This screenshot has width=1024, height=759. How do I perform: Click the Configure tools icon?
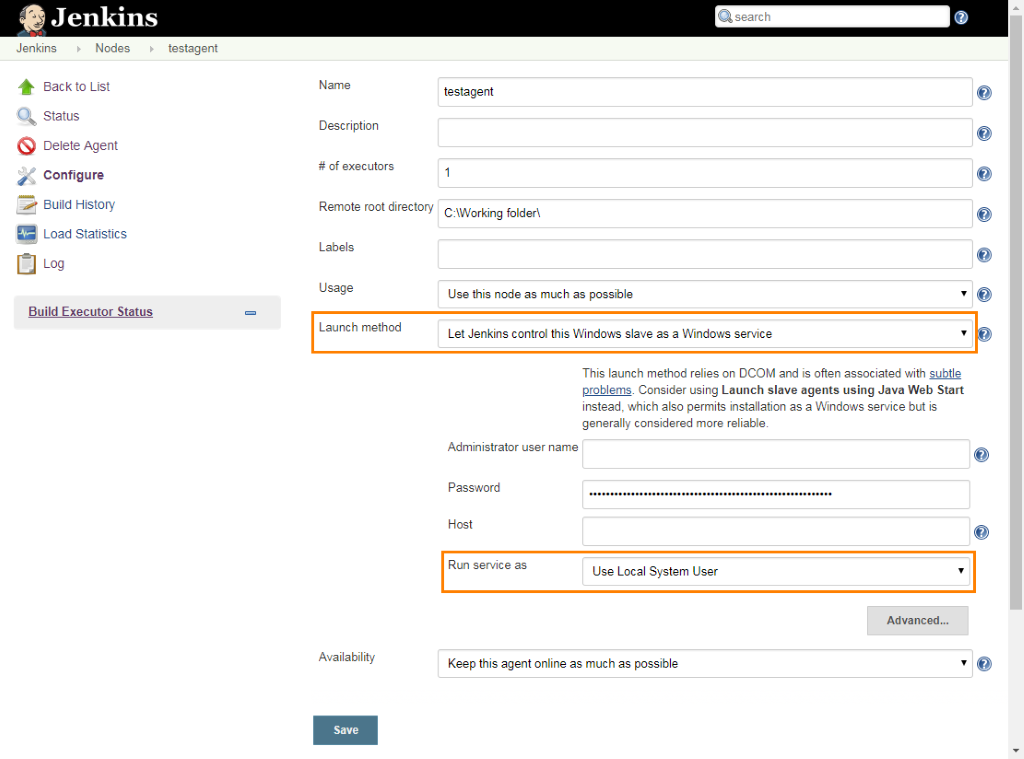pos(26,175)
